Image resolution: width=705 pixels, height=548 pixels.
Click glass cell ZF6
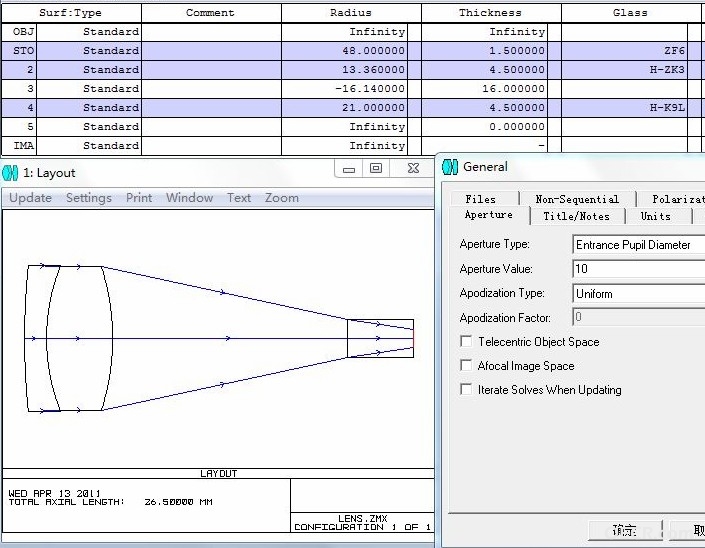625,51
